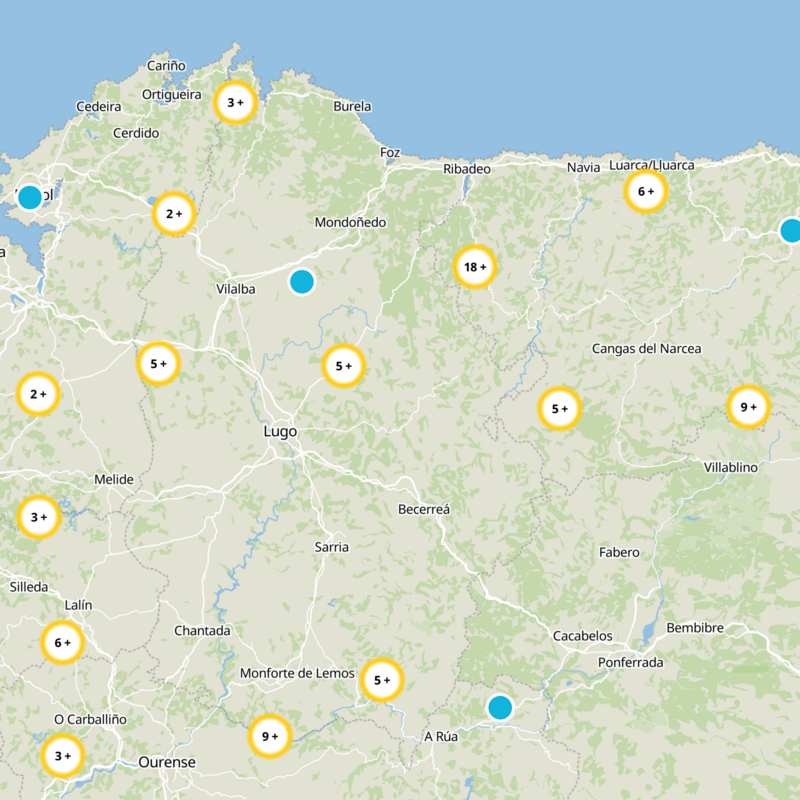The height and width of the screenshot is (800, 800).
Task: Open the 3+ cluster below O Carballiño
Action: tap(62, 756)
